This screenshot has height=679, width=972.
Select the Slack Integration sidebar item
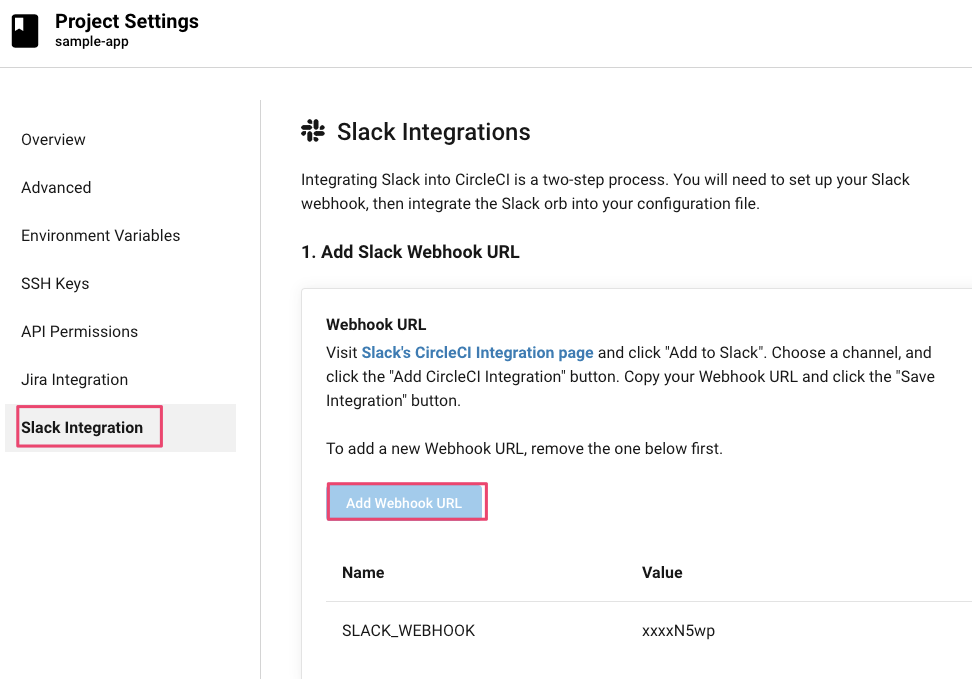(x=82, y=428)
